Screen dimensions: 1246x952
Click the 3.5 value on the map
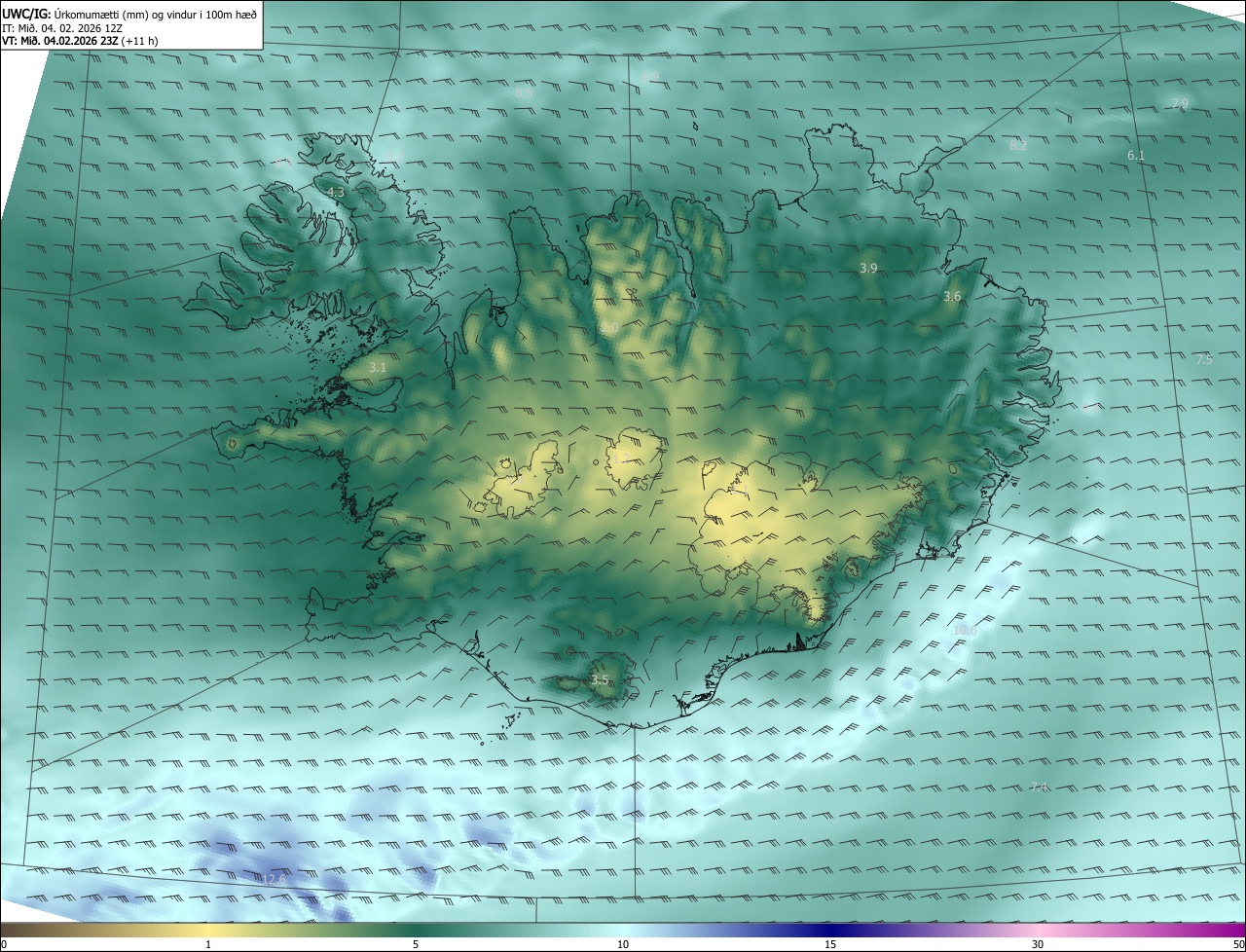[600, 680]
